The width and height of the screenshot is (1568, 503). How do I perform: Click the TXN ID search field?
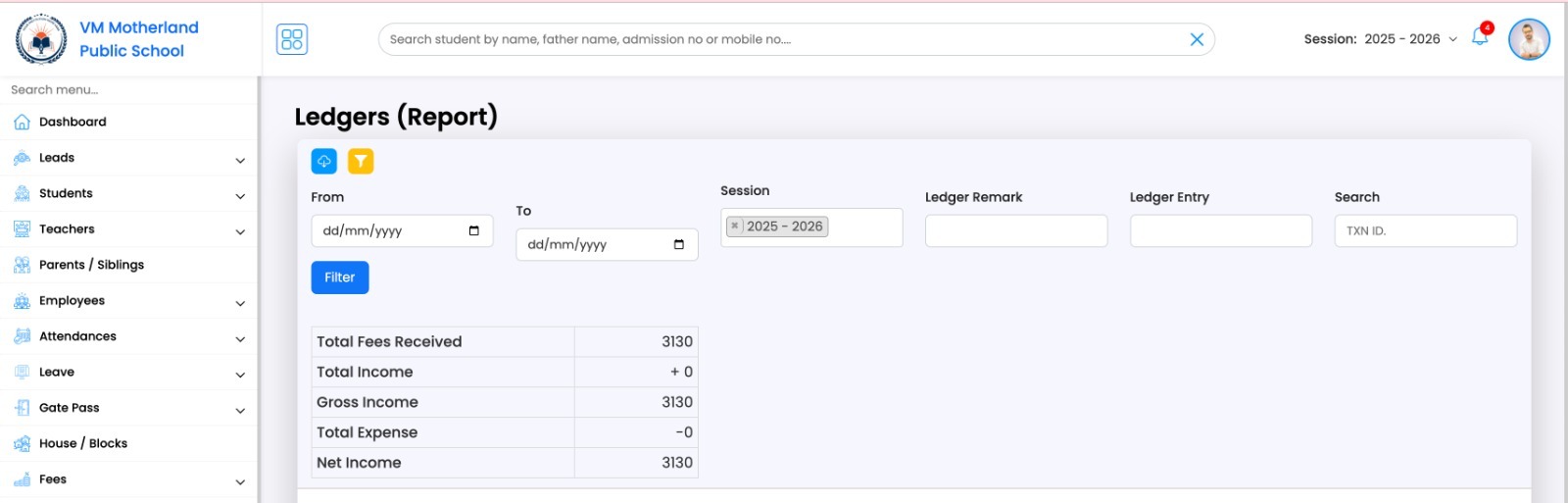coord(1425,231)
